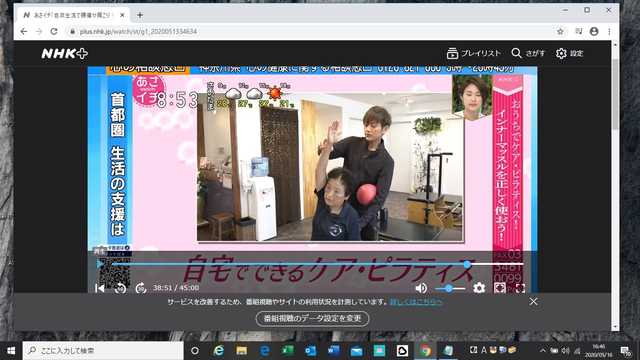Open the Chrome three-dot menu
The width and height of the screenshot is (640, 360).
pos(609,31)
